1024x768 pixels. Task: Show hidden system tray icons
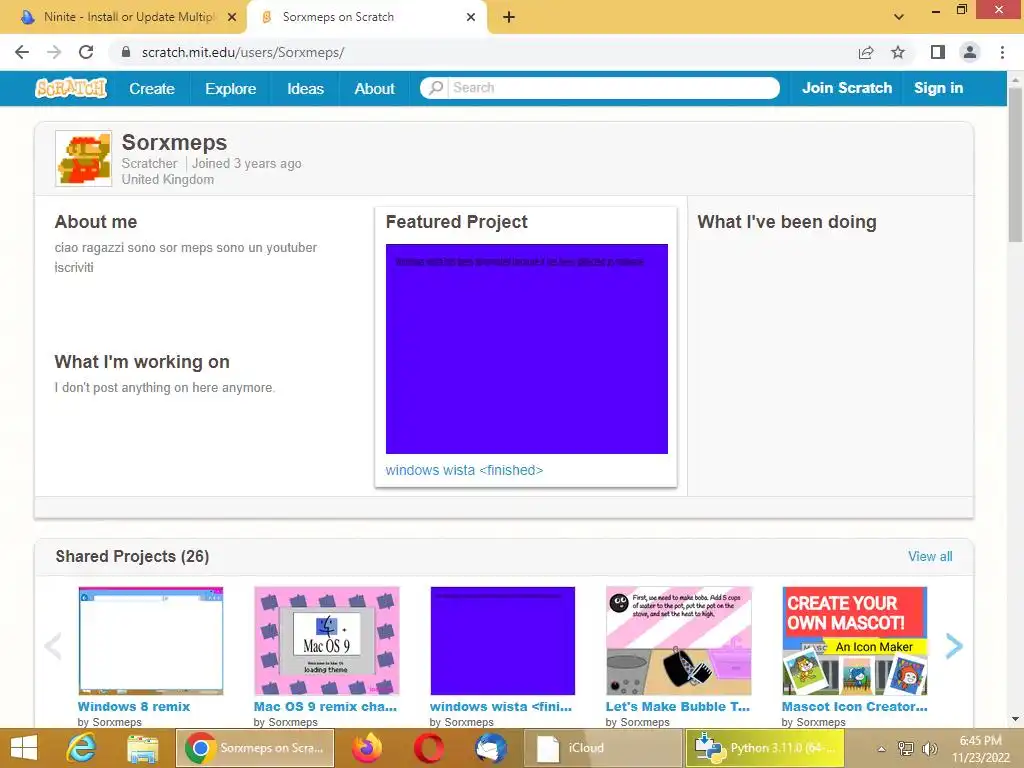click(881, 748)
